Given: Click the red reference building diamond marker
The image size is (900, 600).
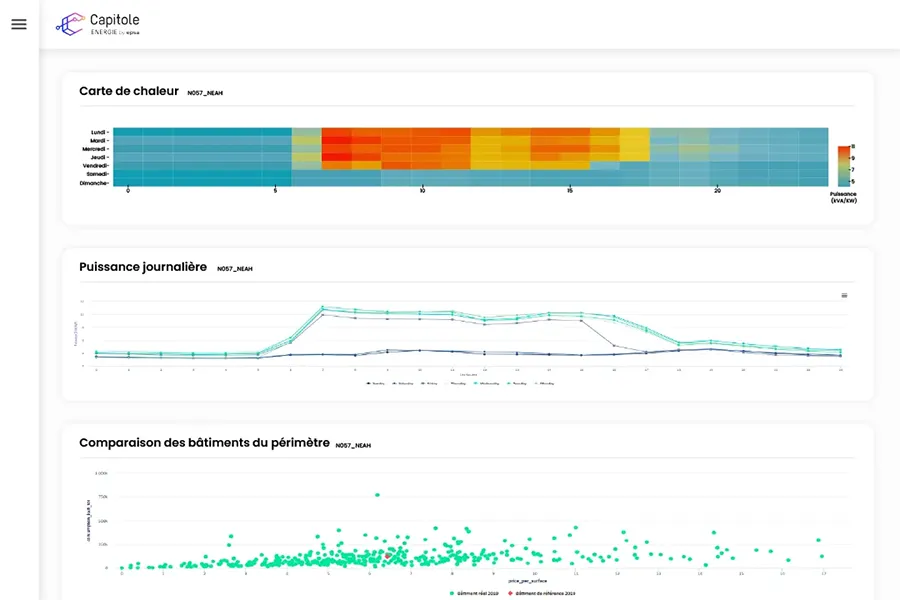Looking at the screenshot, I should point(389,555).
